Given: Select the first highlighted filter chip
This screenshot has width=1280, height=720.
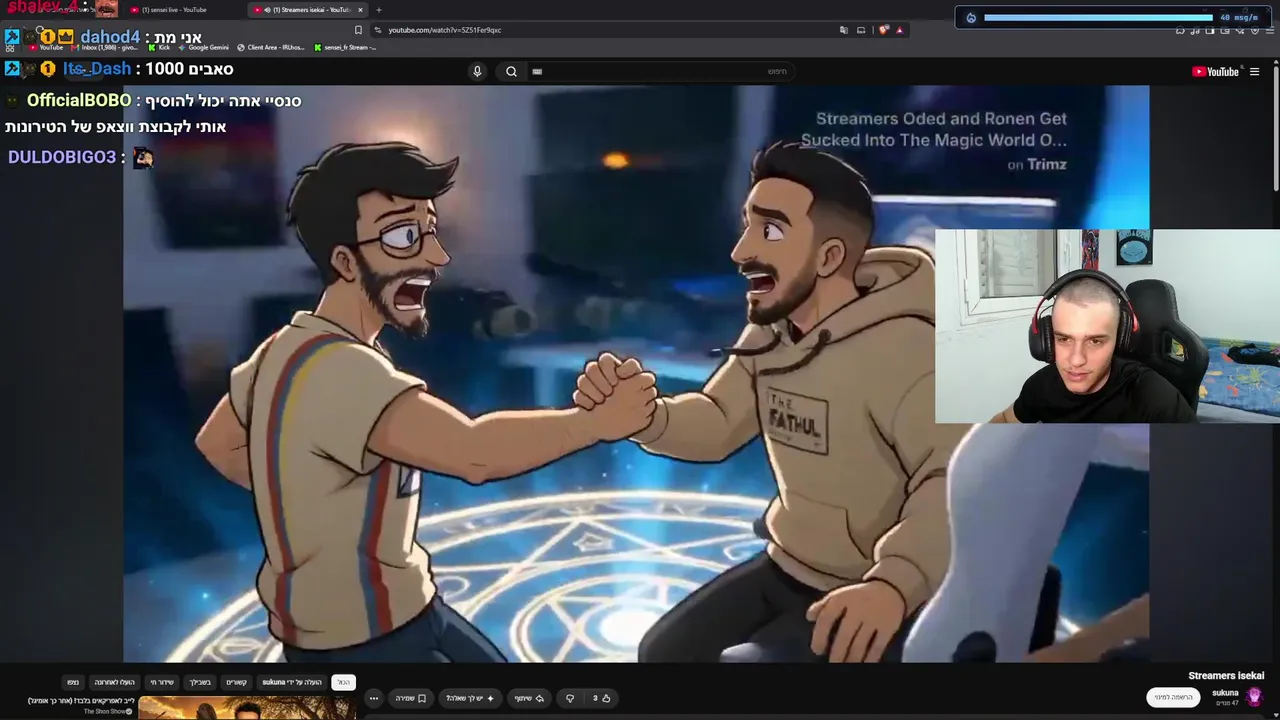Looking at the screenshot, I should (x=343, y=682).
